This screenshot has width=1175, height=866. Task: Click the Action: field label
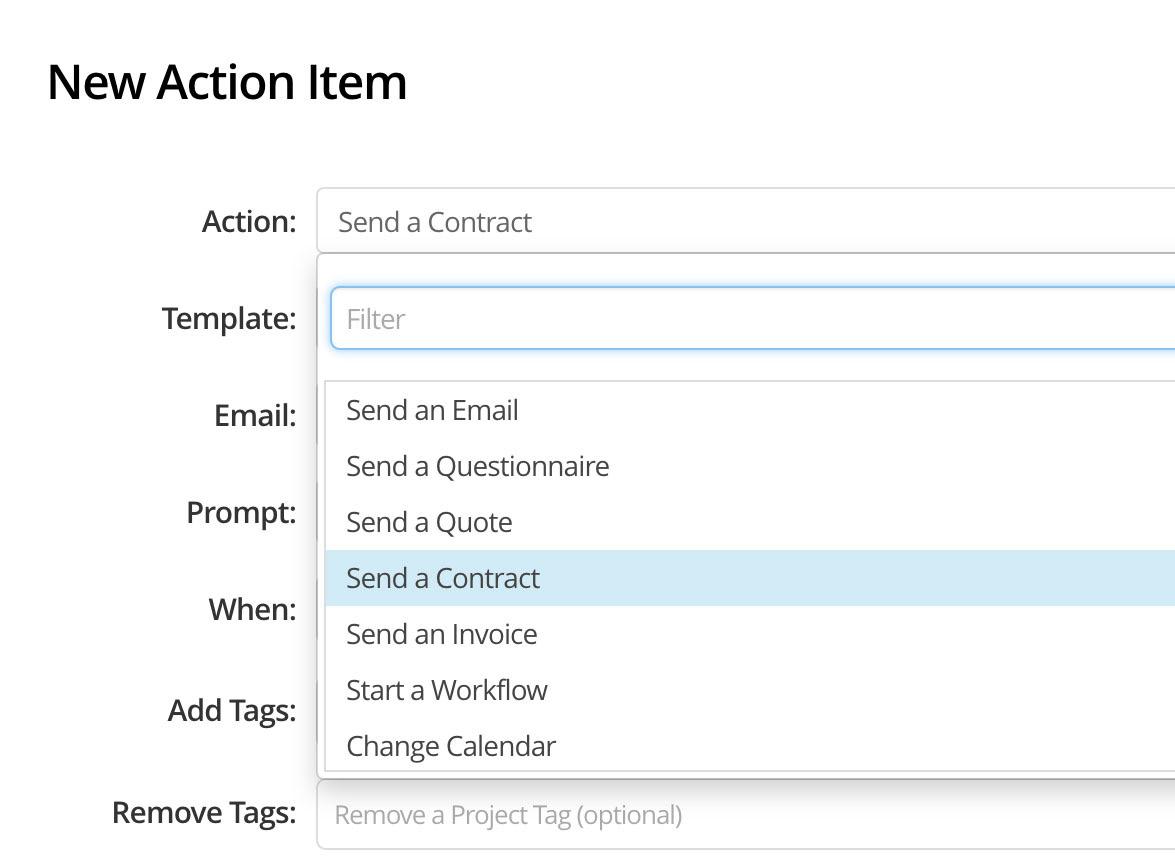(x=249, y=221)
